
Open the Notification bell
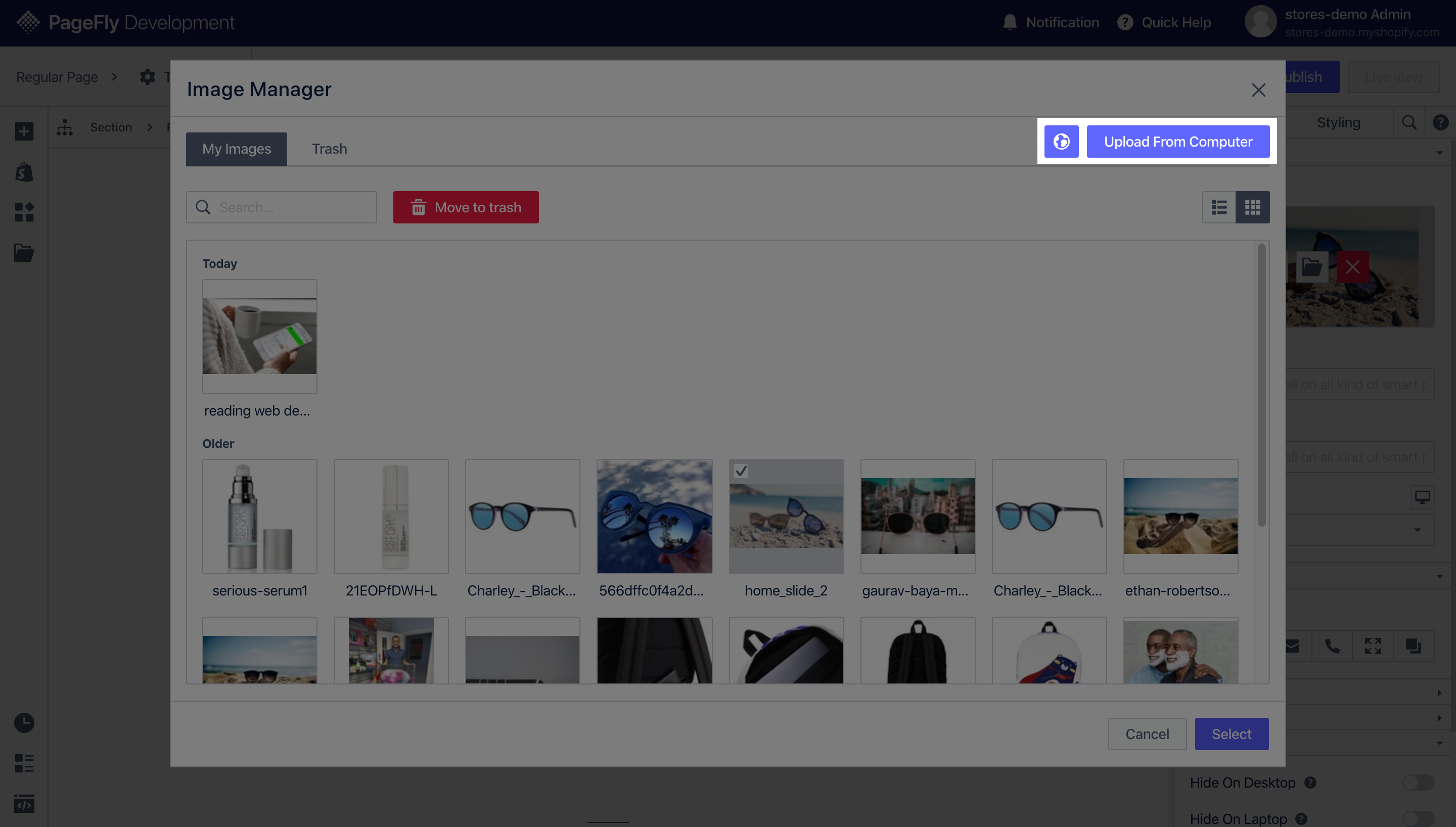point(1010,23)
